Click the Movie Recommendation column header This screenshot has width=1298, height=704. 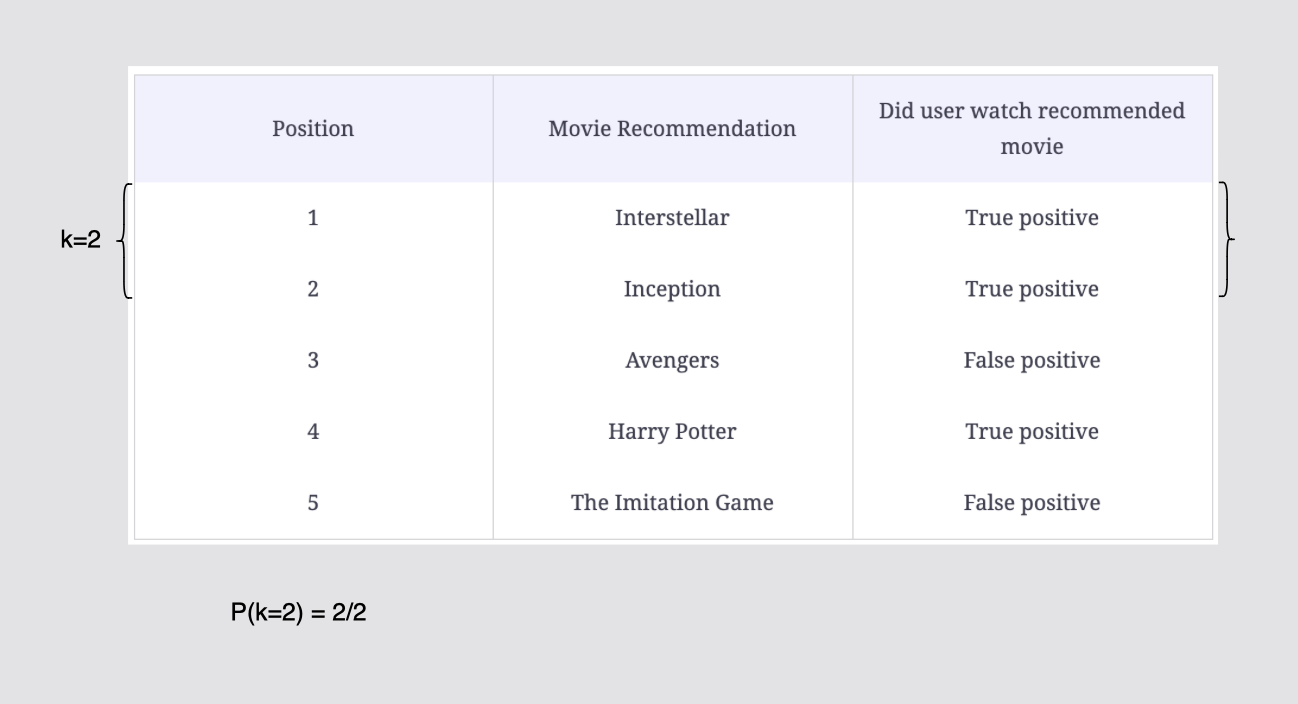(672, 129)
